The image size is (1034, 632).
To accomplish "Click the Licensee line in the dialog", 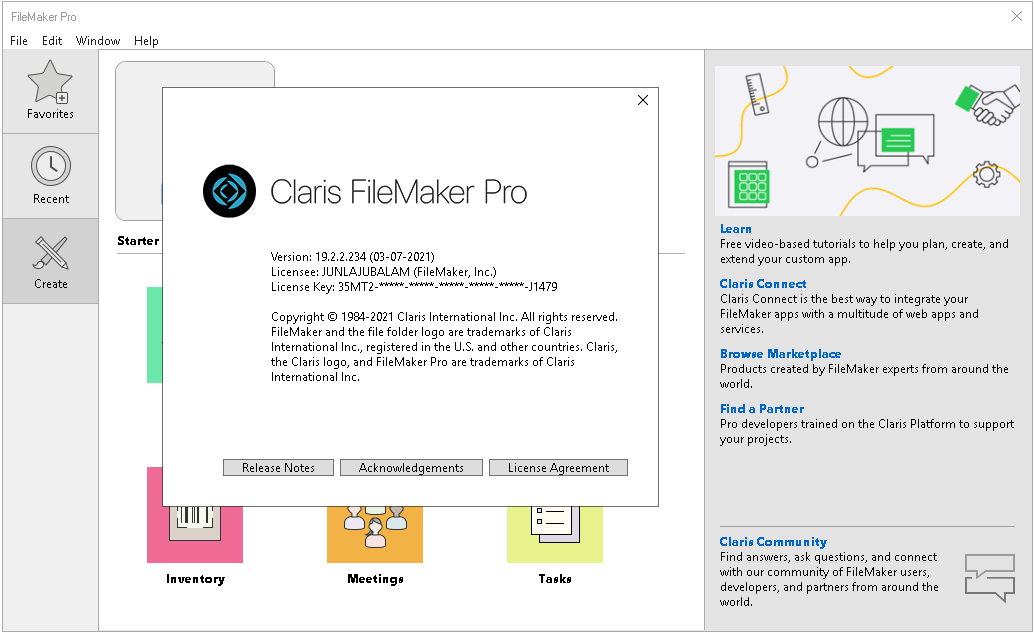I will (384, 272).
